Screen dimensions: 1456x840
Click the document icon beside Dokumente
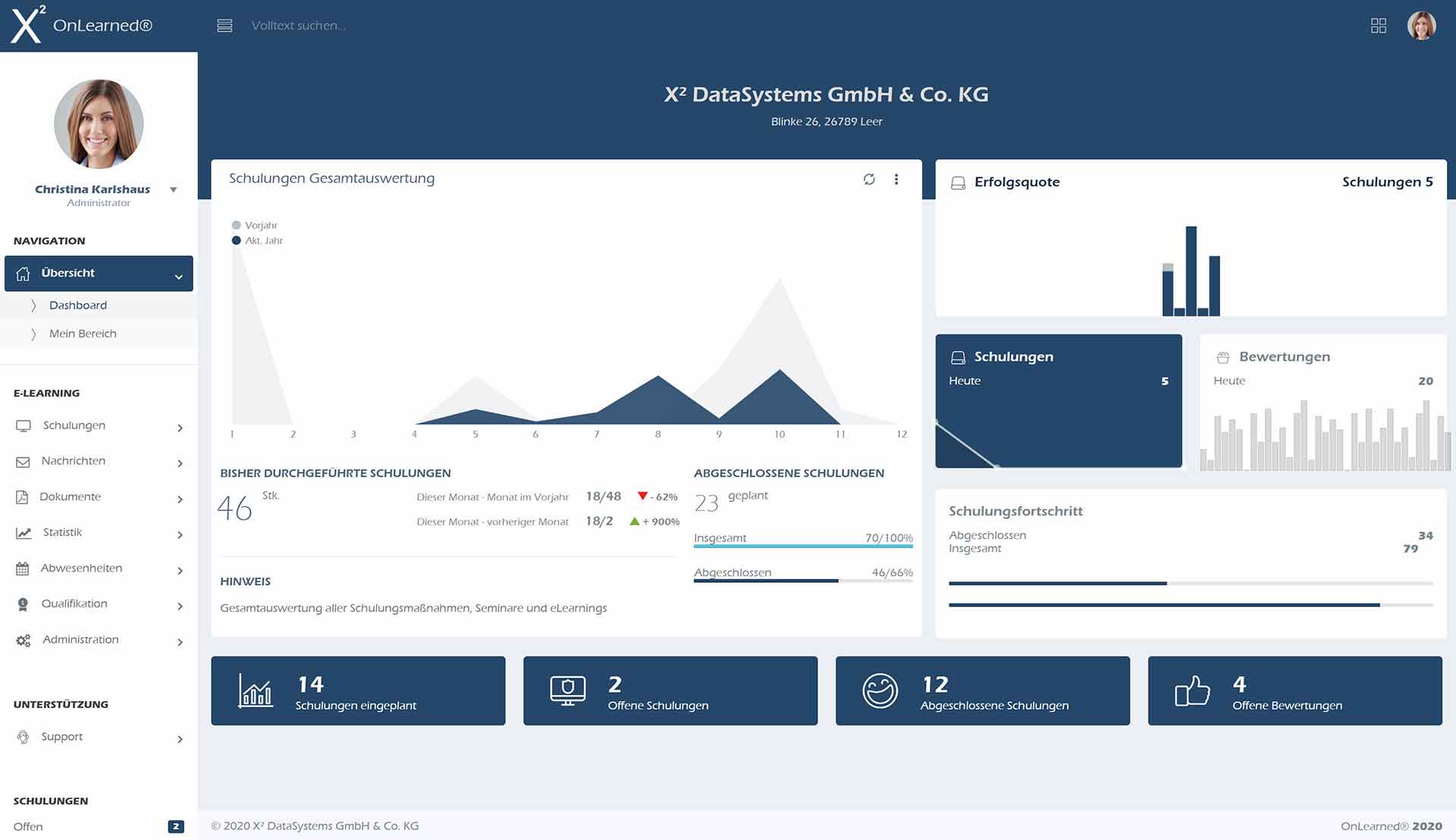point(22,497)
